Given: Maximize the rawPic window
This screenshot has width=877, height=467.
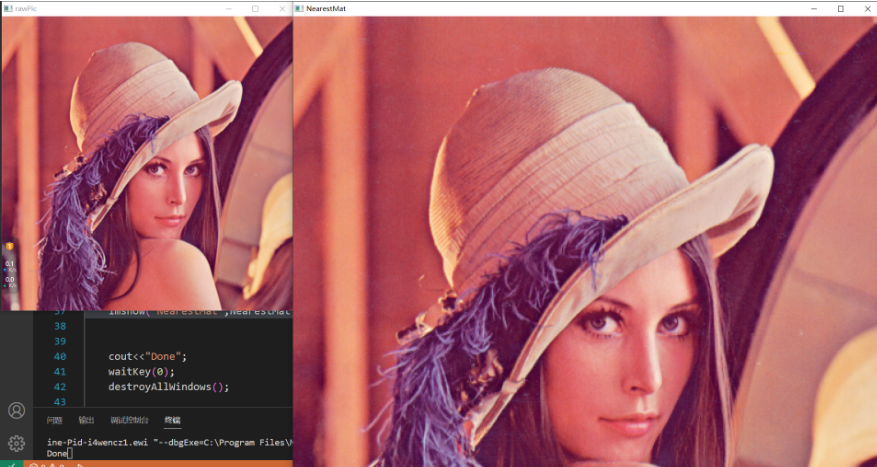Looking at the screenshot, I should click(255, 9).
